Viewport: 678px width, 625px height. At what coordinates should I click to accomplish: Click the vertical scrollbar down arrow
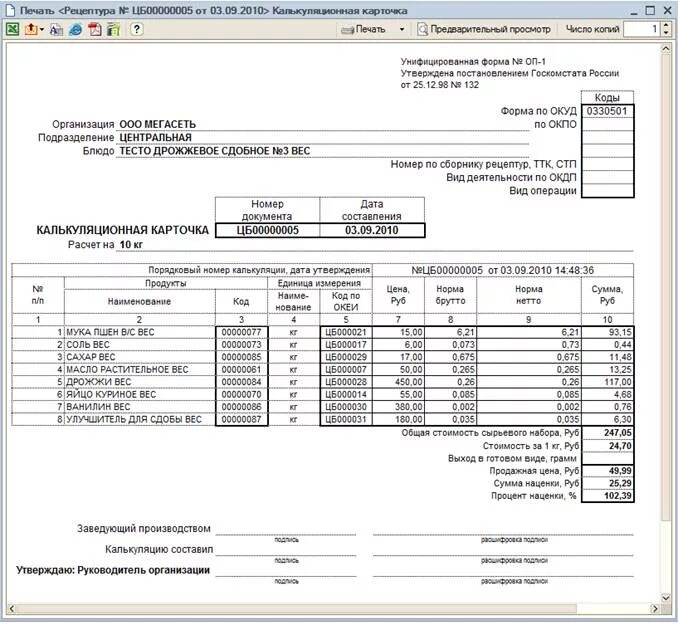coord(666,598)
